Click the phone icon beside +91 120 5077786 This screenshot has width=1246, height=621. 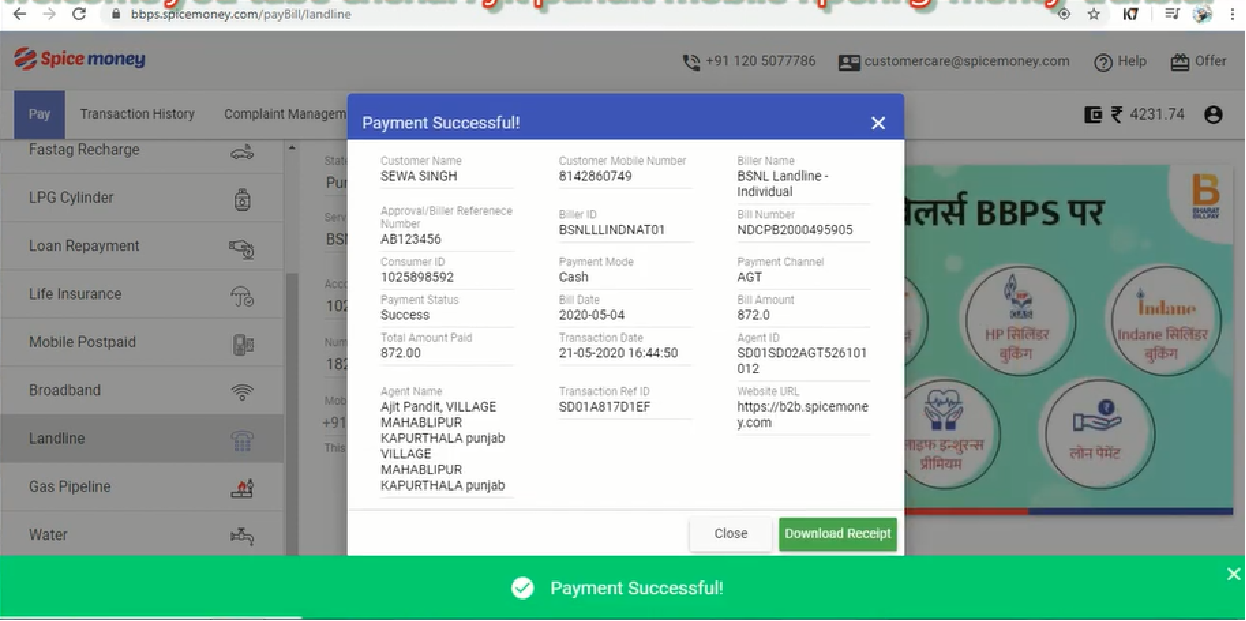tap(691, 62)
